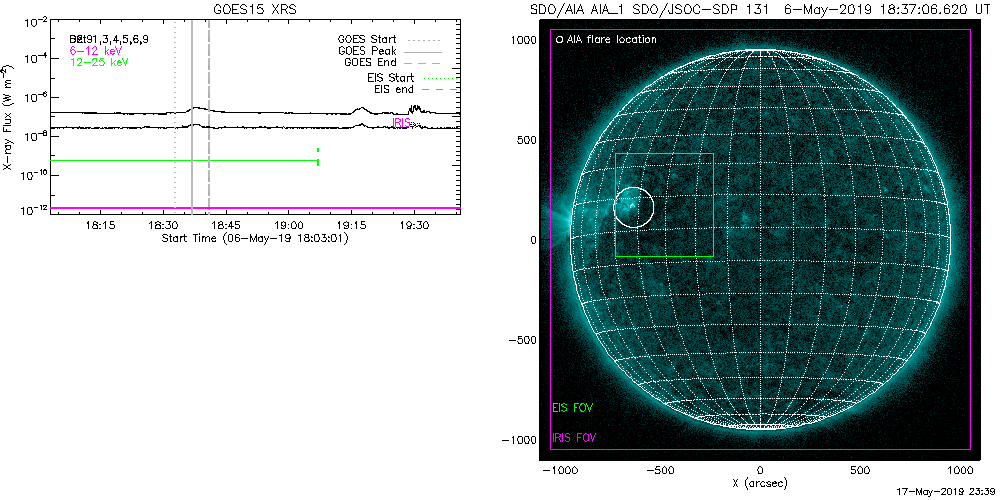Click the green EIS end tick marker
The image size is (1000, 500).
coord(318,156)
